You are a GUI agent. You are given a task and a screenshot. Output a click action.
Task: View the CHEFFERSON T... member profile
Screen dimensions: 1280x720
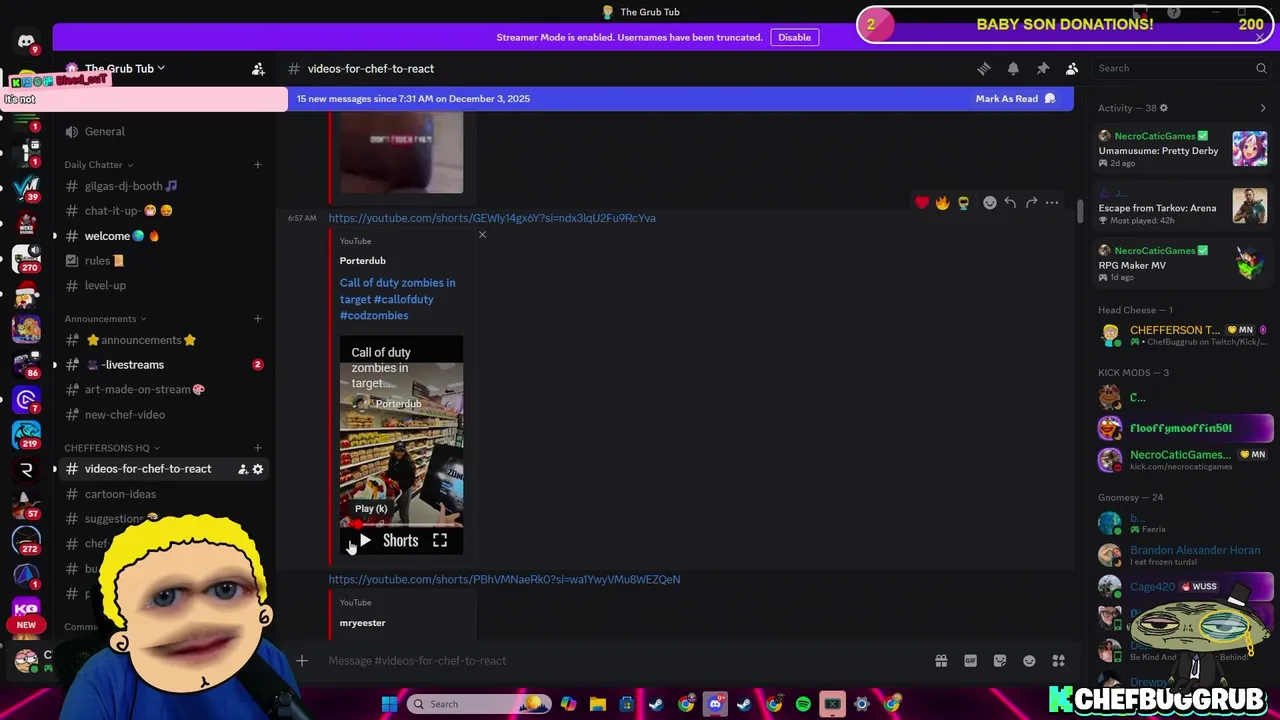click(1183, 335)
